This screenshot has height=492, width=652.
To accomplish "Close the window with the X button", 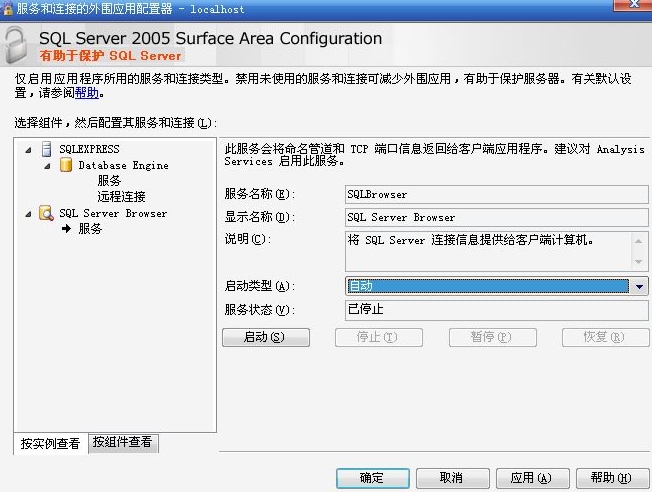I will click(x=634, y=4).
